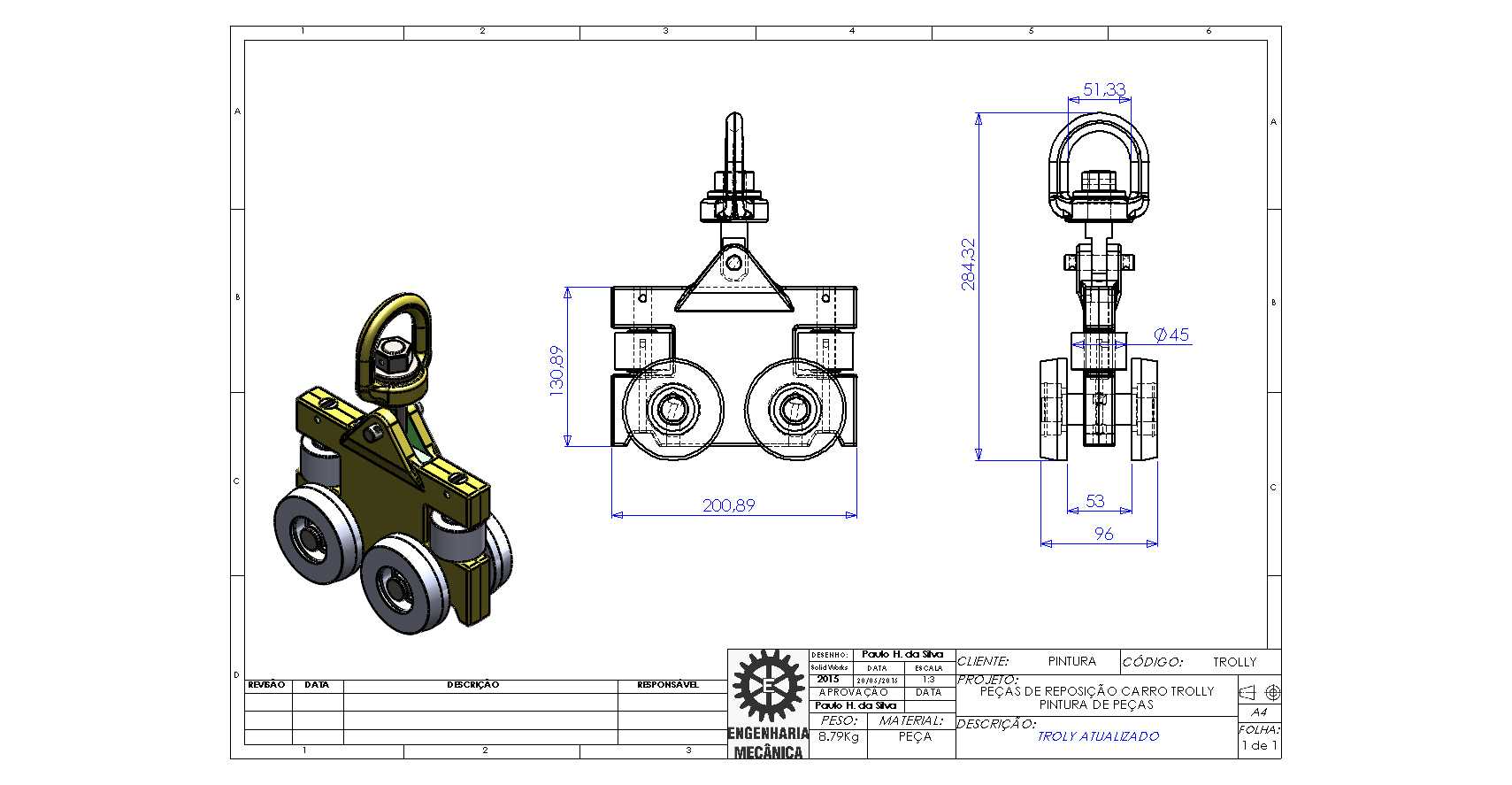This screenshot has height=785, width=1512.
Task: Click the approver name under APROVAÇÃO
Action: 856,705
